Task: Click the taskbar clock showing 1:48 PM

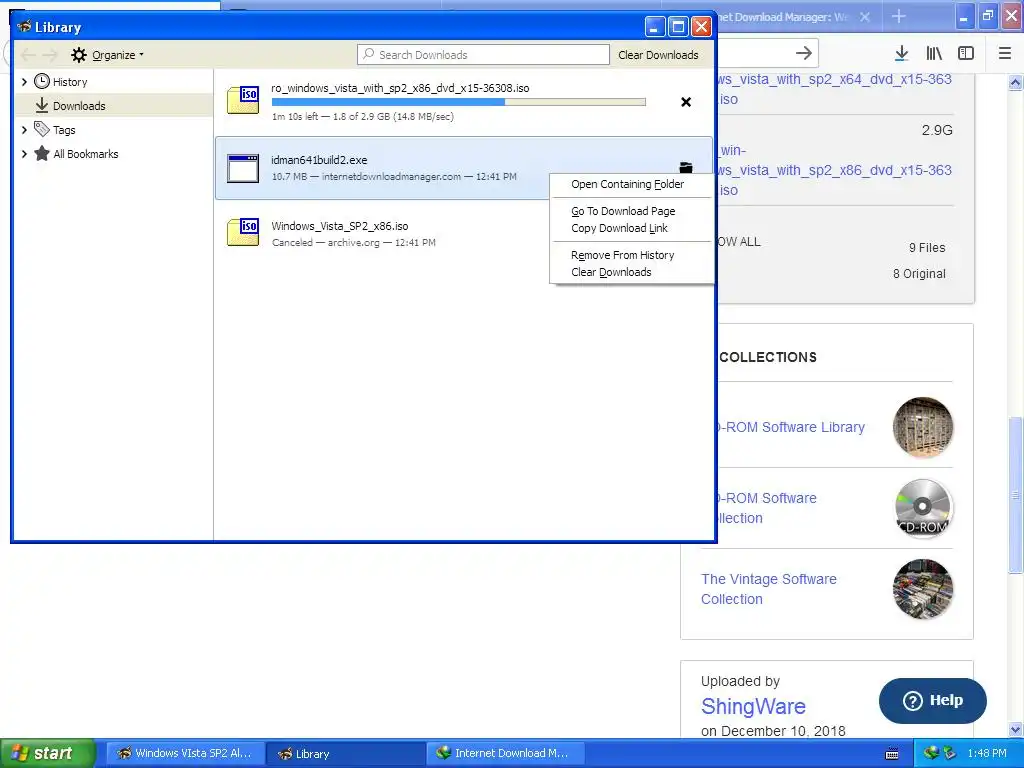Action: click(987, 753)
